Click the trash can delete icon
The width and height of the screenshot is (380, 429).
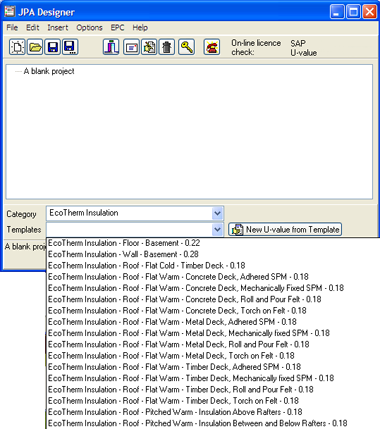(x=167, y=47)
